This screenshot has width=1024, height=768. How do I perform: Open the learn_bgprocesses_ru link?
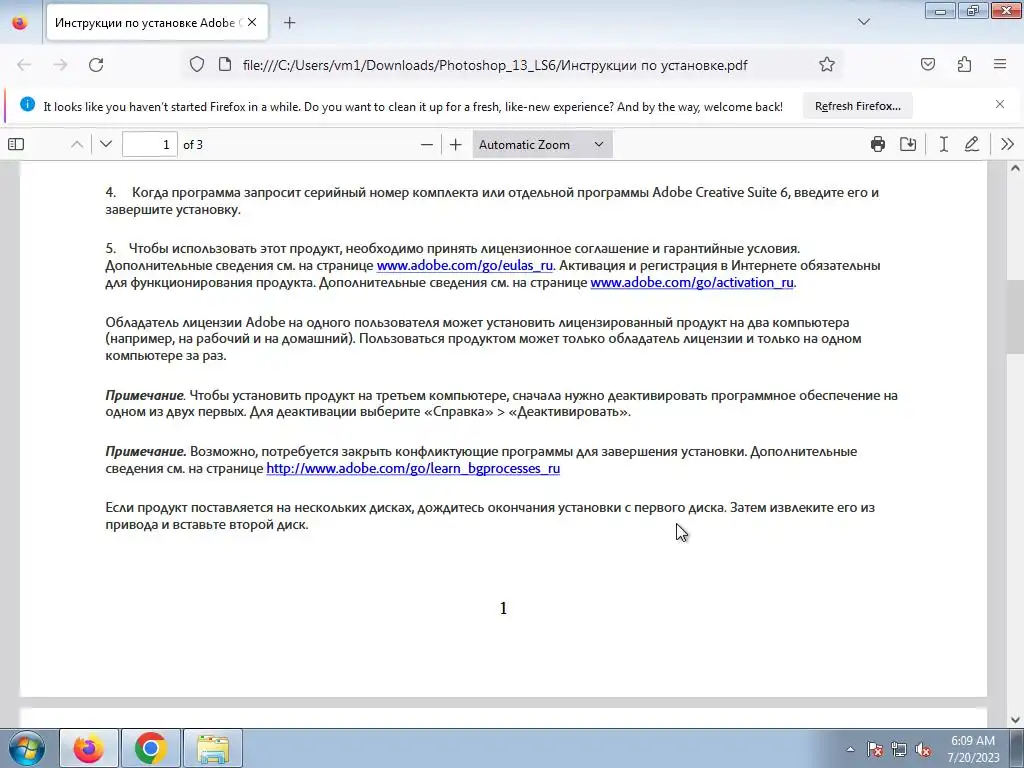click(413, 469)
